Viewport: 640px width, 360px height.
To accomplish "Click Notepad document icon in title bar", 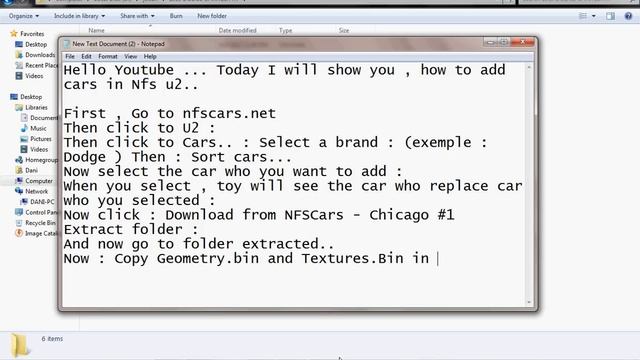I will click(x=67, y=44).
